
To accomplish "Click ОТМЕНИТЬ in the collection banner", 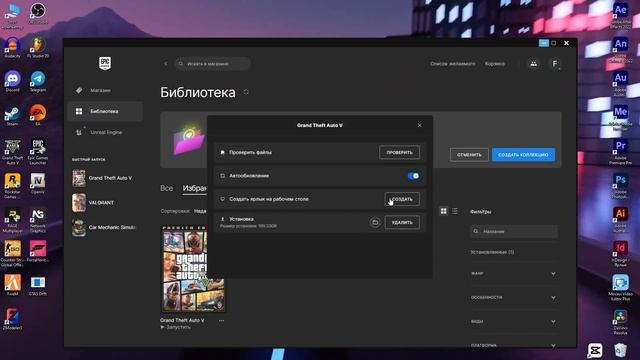I will [469, 155].
